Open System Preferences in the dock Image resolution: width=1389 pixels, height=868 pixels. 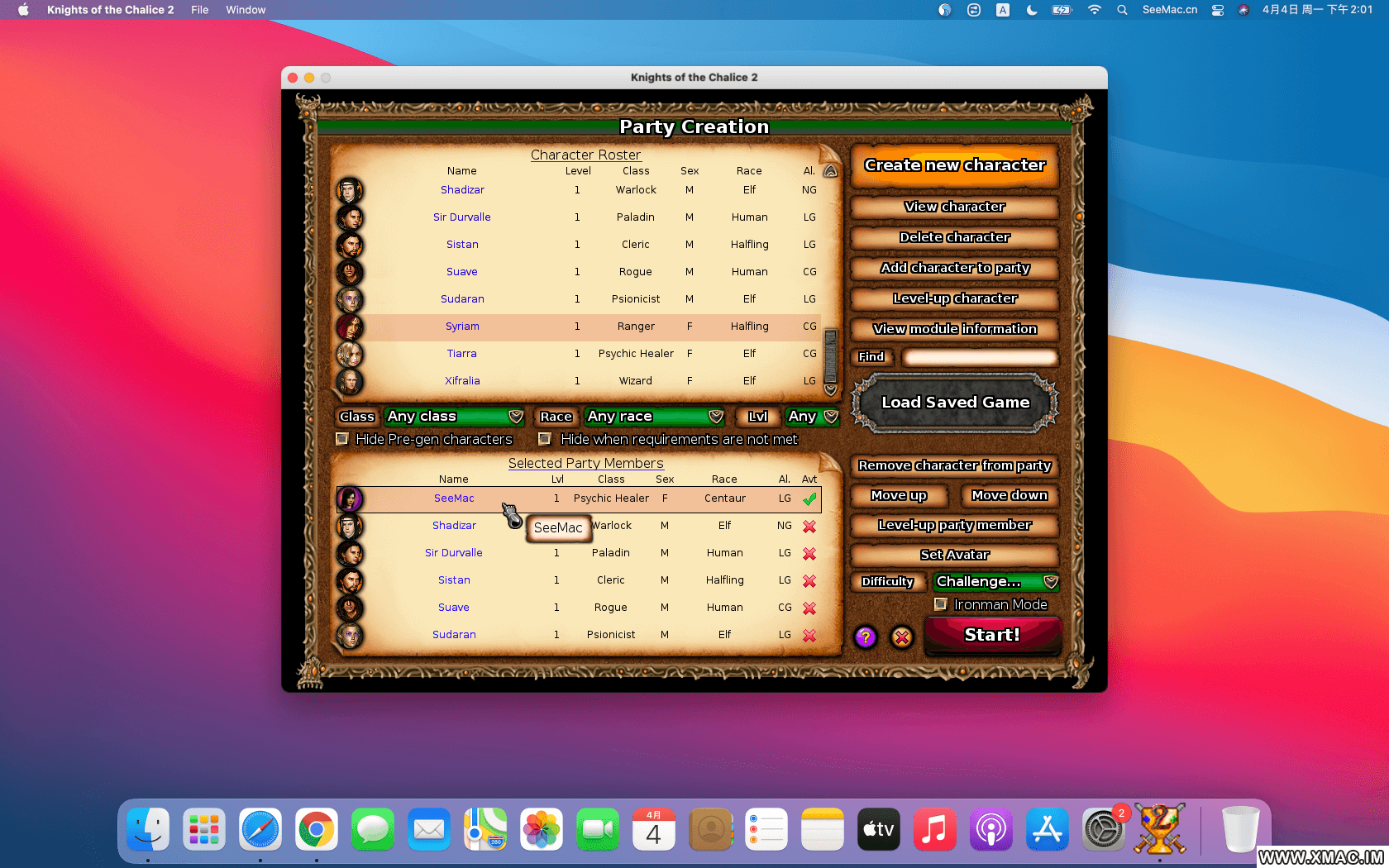point(1104,829)
